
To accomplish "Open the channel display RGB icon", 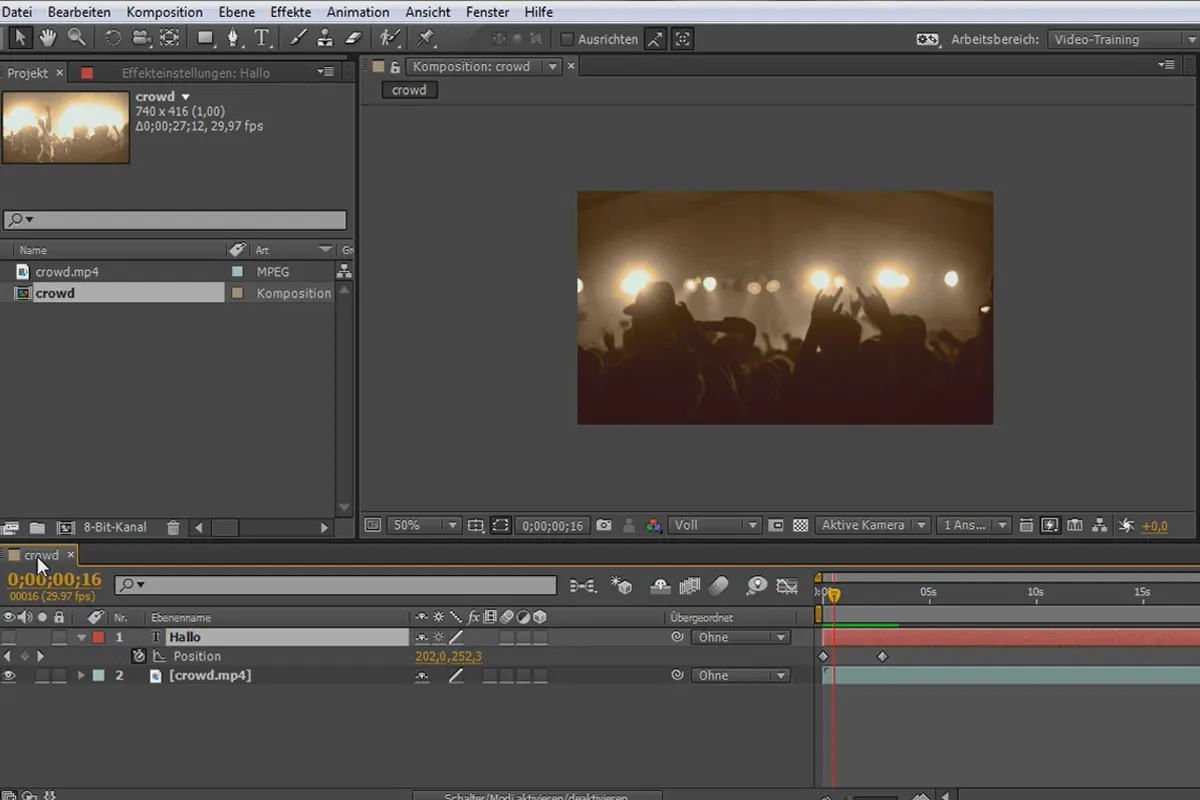I will (653, 525).
